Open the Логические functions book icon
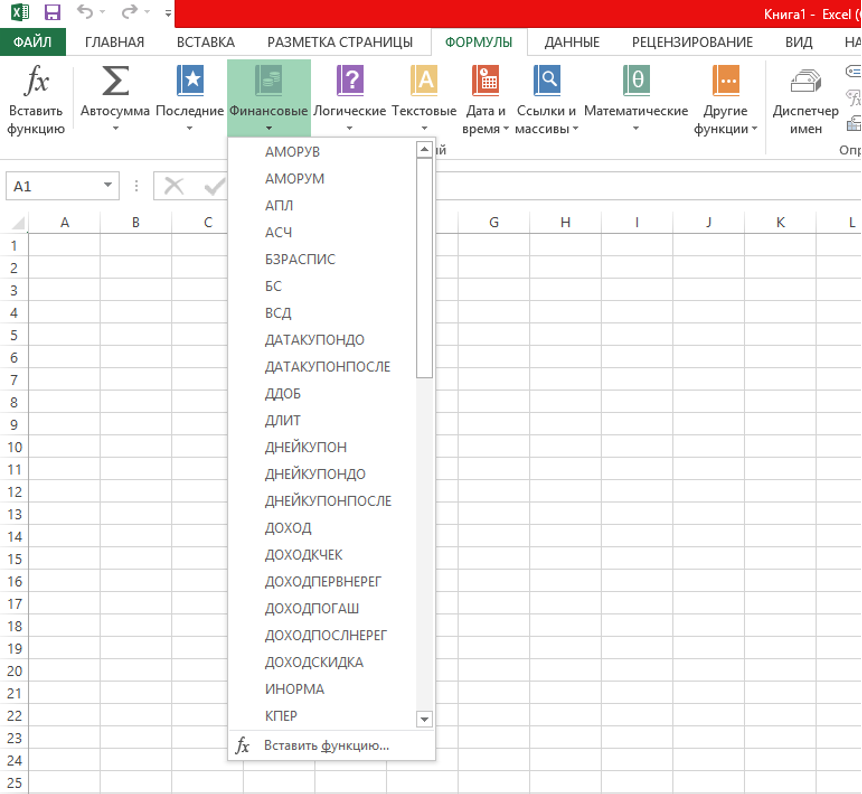Viewport: 862px width, 794px height. point(350,80)
